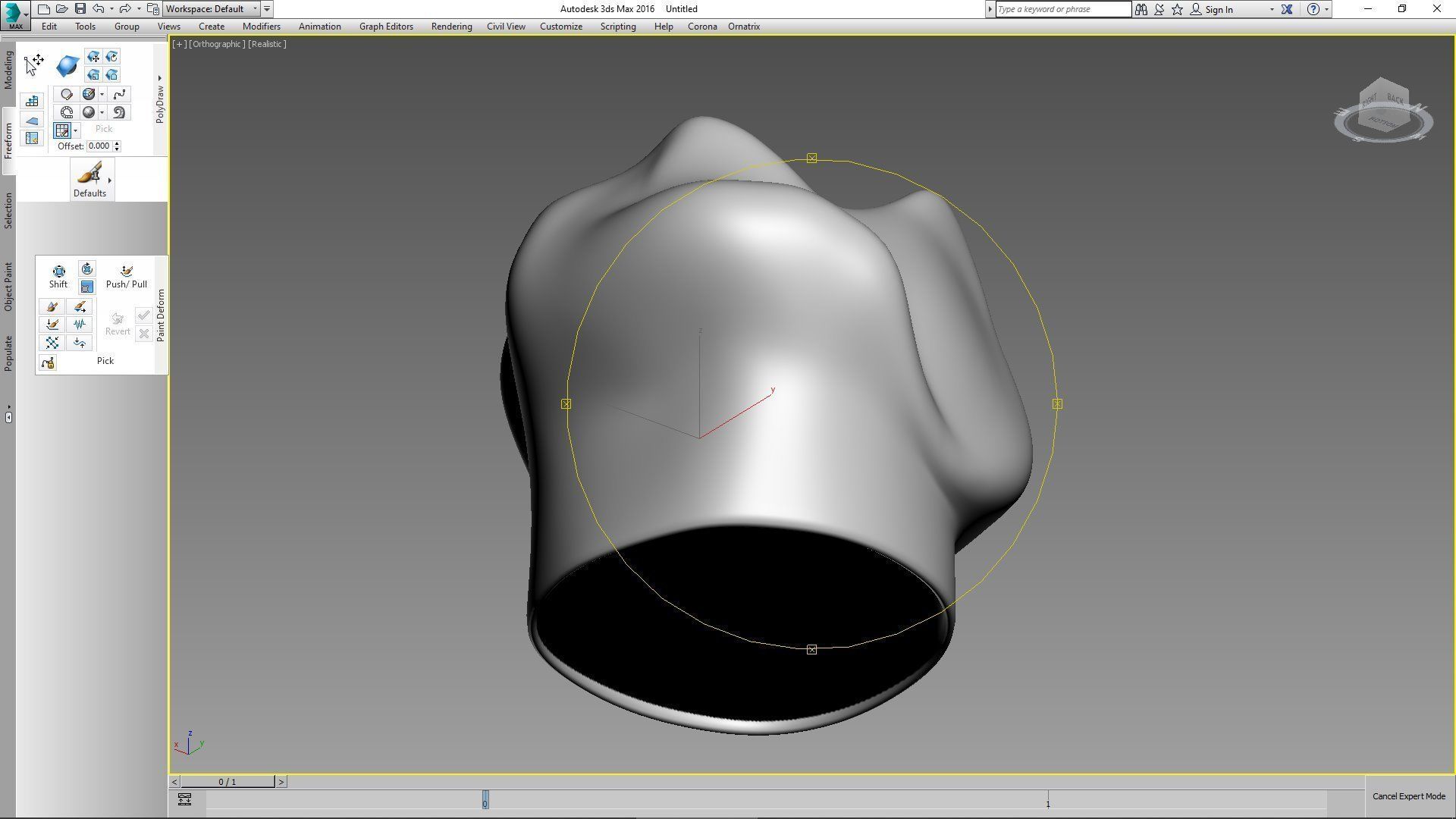Click the ViewCube navigation widget

1383,111
